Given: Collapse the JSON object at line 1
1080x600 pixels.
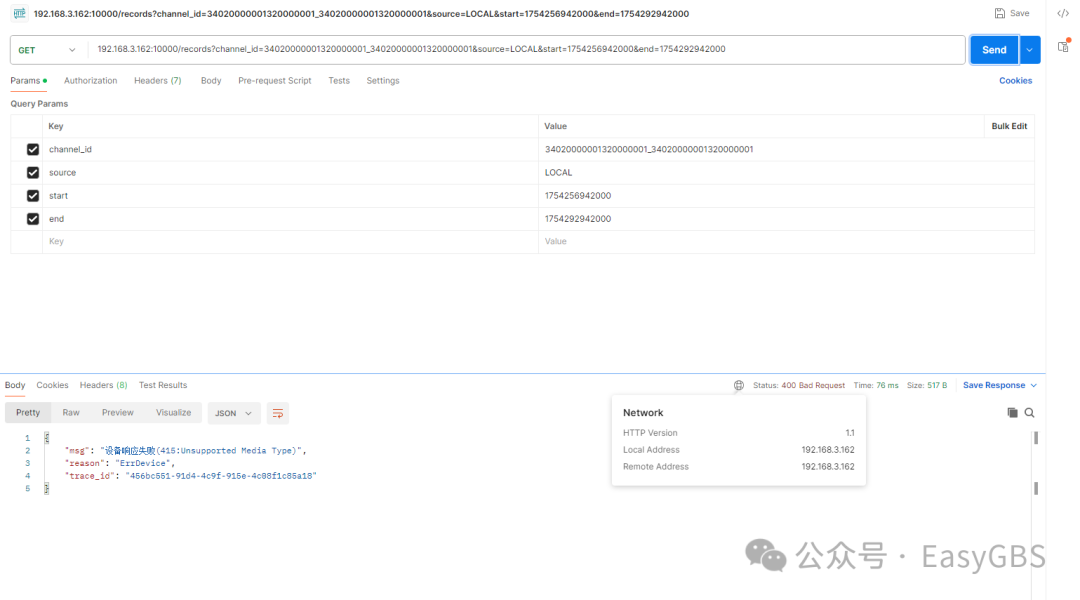Looking at the screenshot, I should (x=47, y=437).
